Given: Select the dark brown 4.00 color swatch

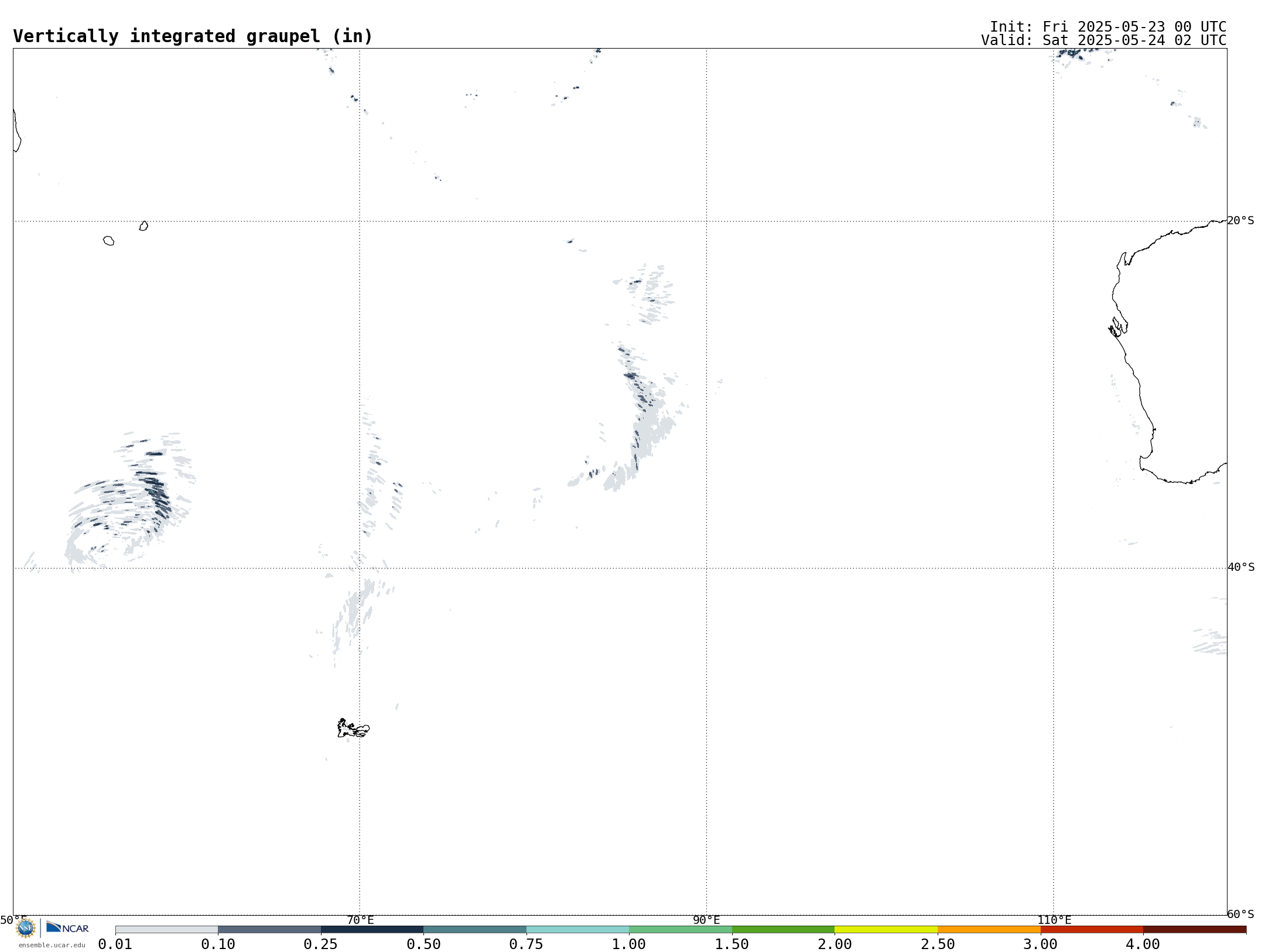Looking at the screenshot, I should [x=1195, y=930].
